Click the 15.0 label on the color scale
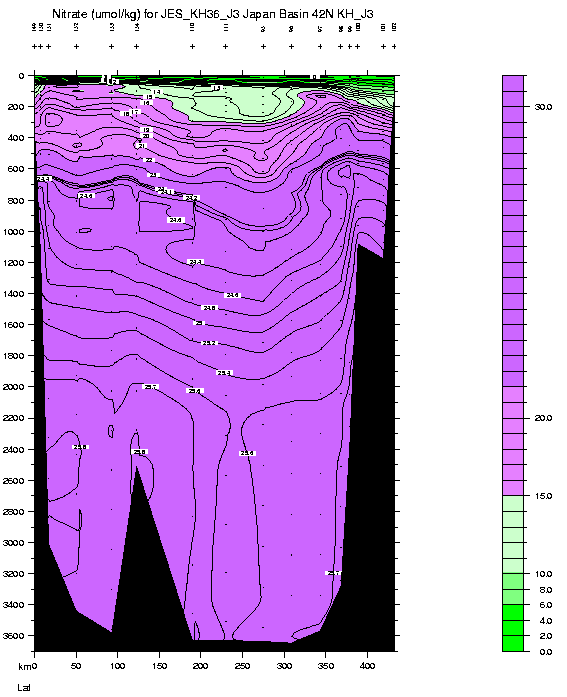 (543, 496)
